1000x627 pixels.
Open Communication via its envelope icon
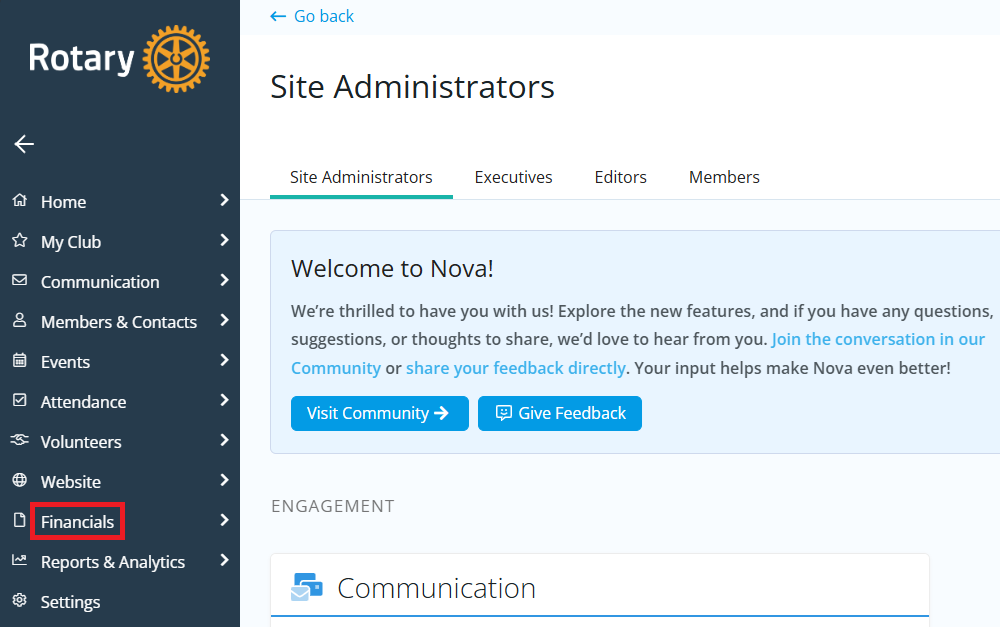coord(19,281)
